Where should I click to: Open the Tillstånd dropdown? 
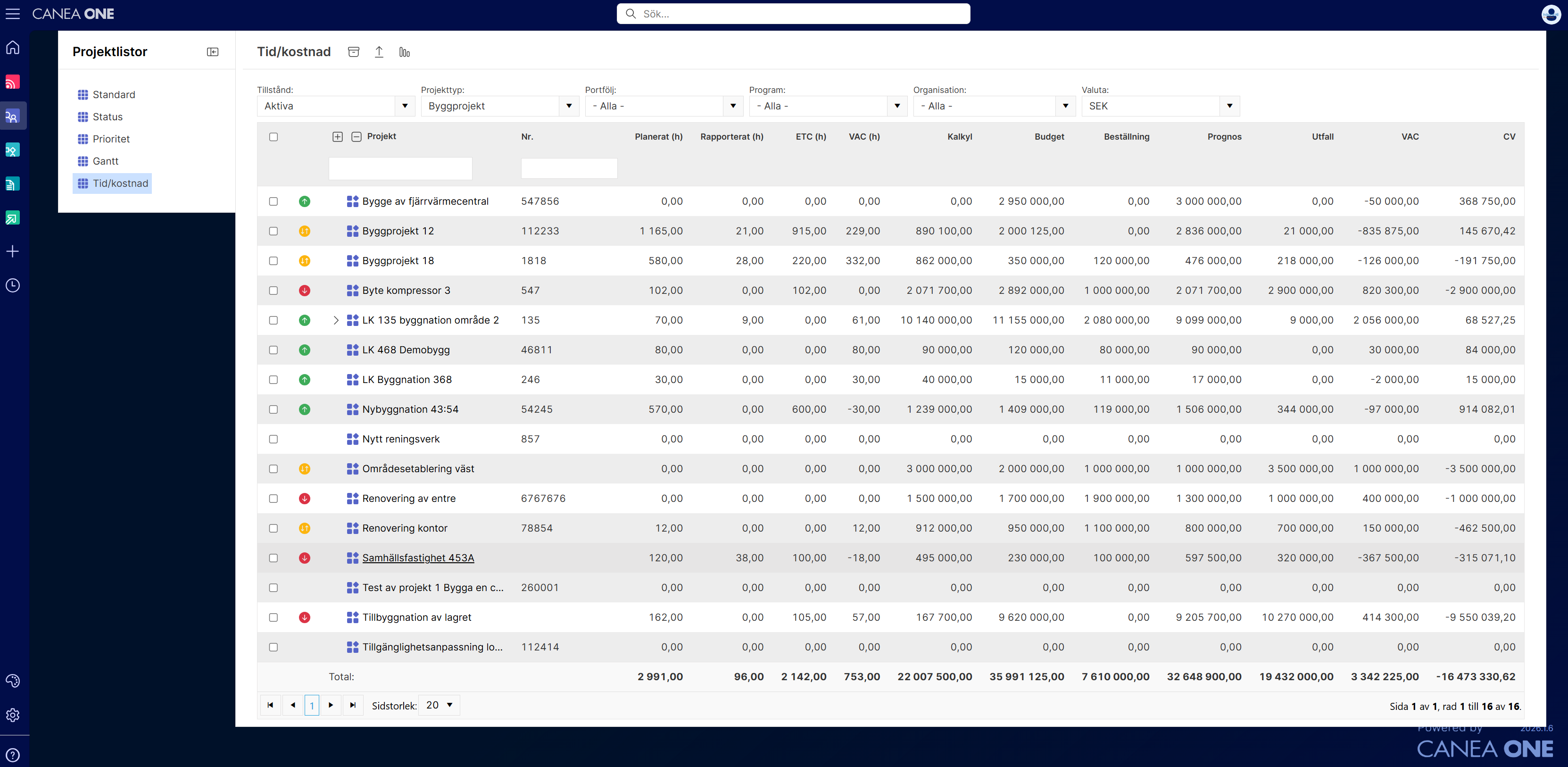[x=336, y=106]
